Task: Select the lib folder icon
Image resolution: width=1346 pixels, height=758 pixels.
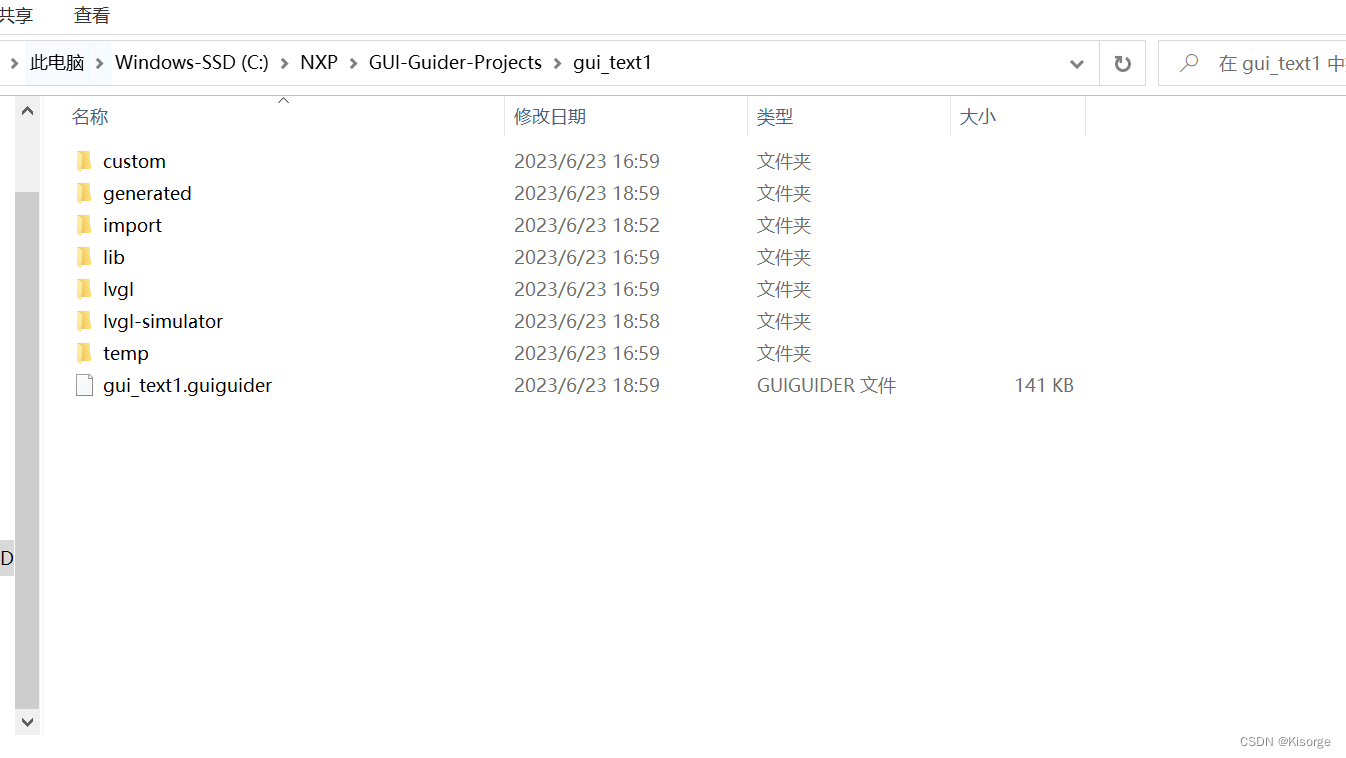Action: point(84,257)
